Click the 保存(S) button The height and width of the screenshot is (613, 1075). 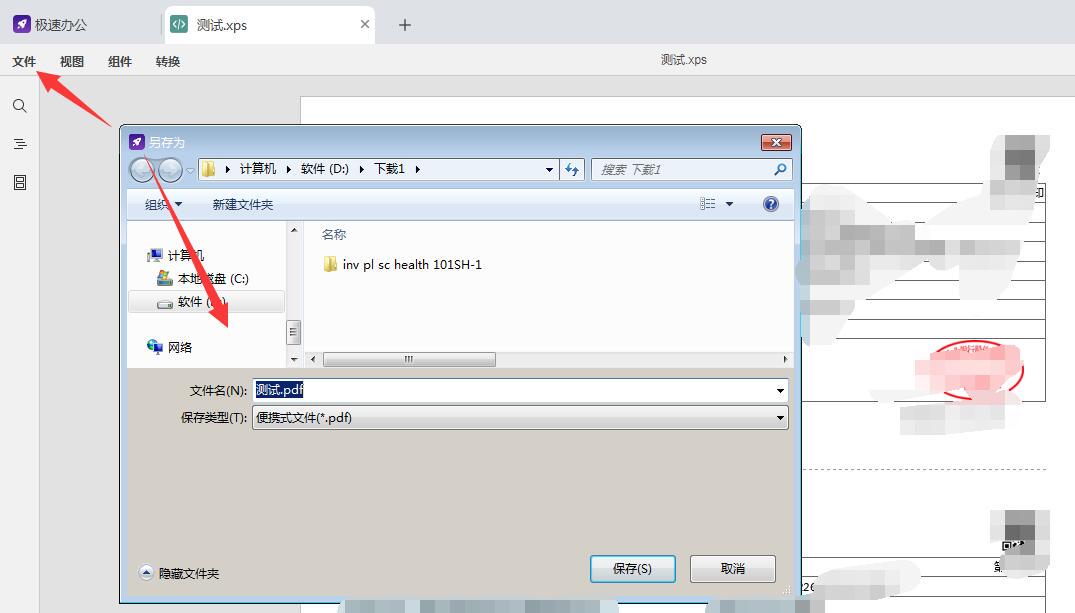coord(632,568)
